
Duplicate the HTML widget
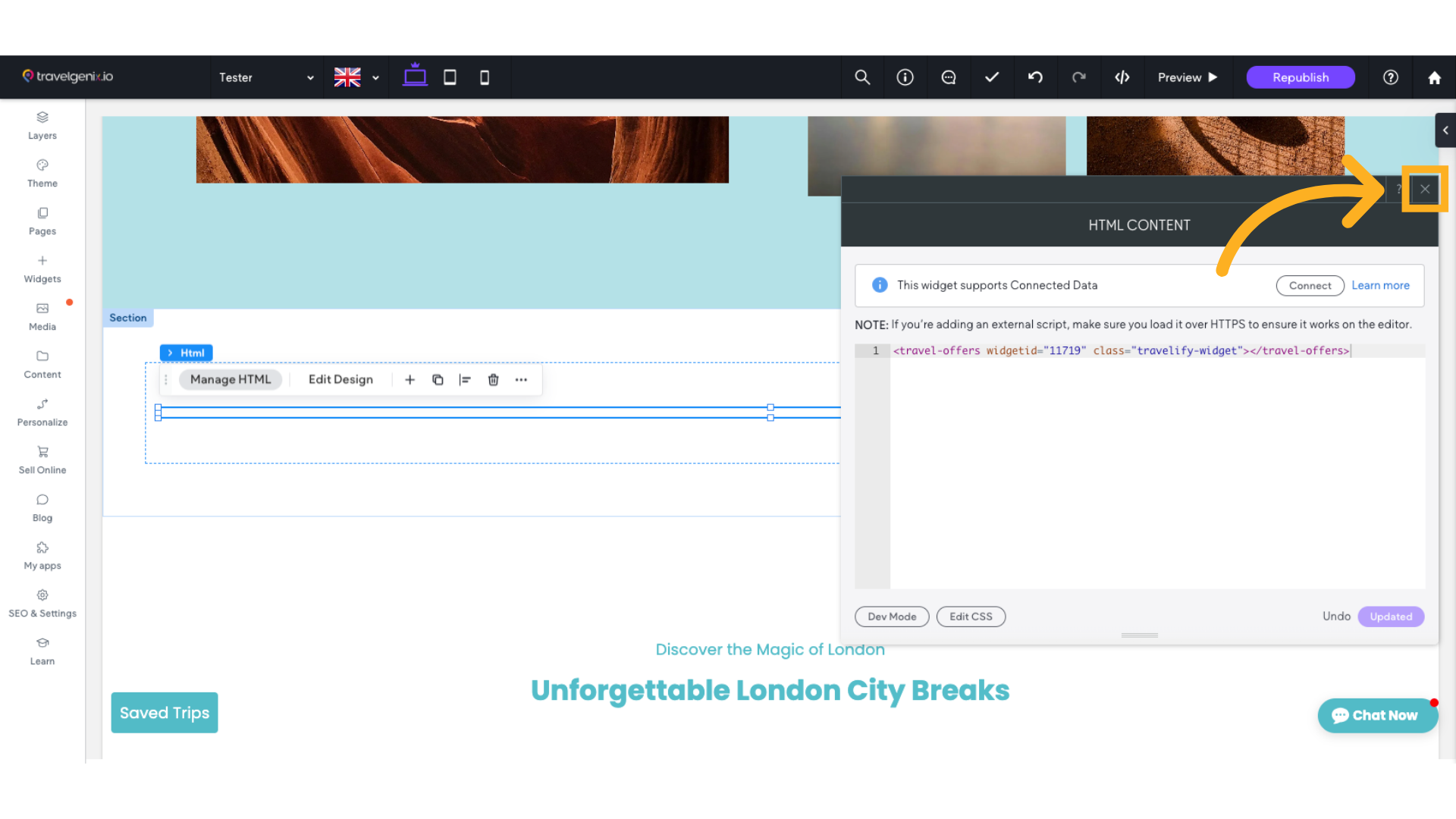point(438,380)
